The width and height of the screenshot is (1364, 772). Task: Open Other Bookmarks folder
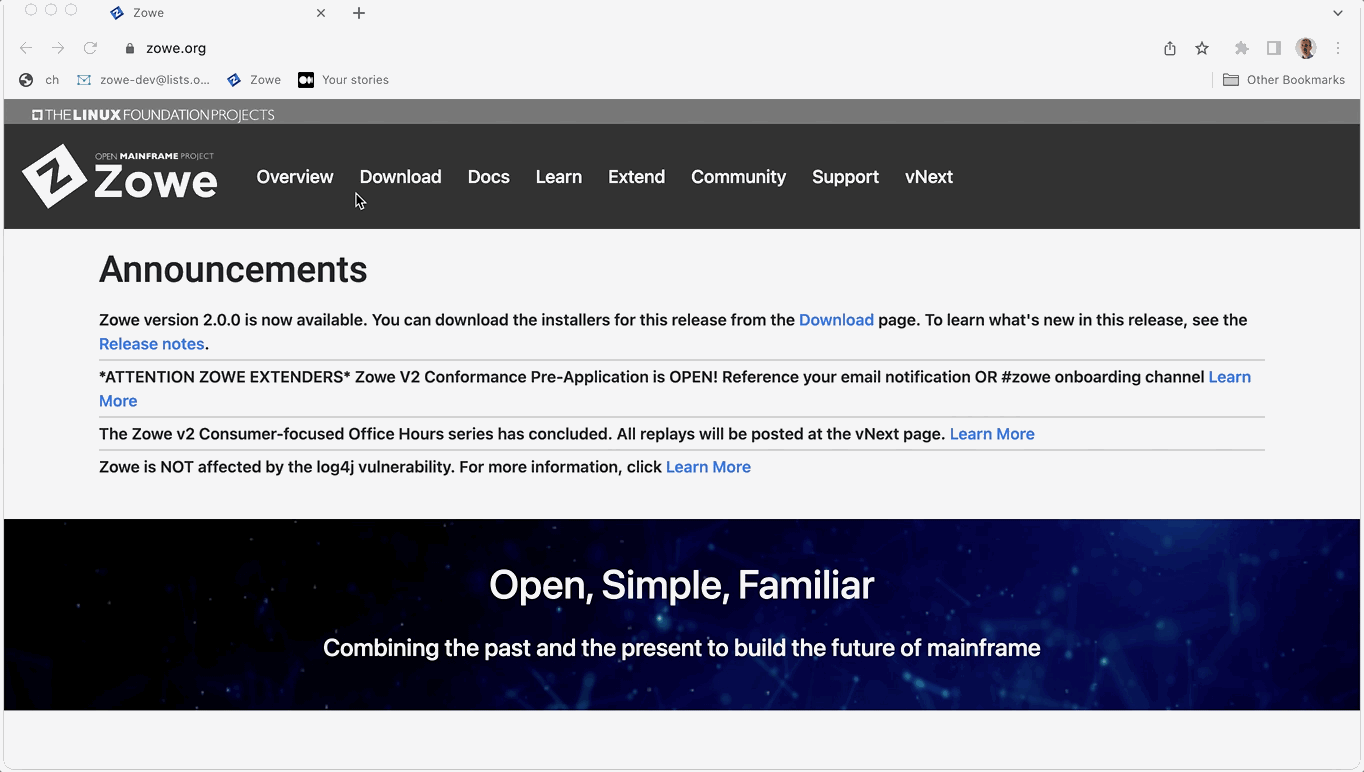[x=1284, y=80]
